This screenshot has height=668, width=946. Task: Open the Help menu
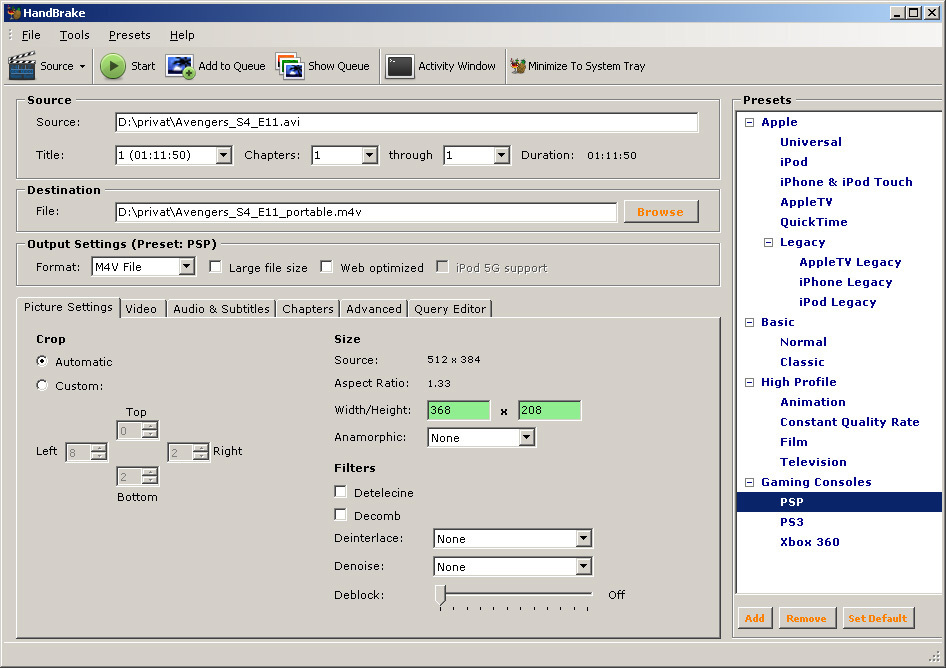[x=182, y=35]
